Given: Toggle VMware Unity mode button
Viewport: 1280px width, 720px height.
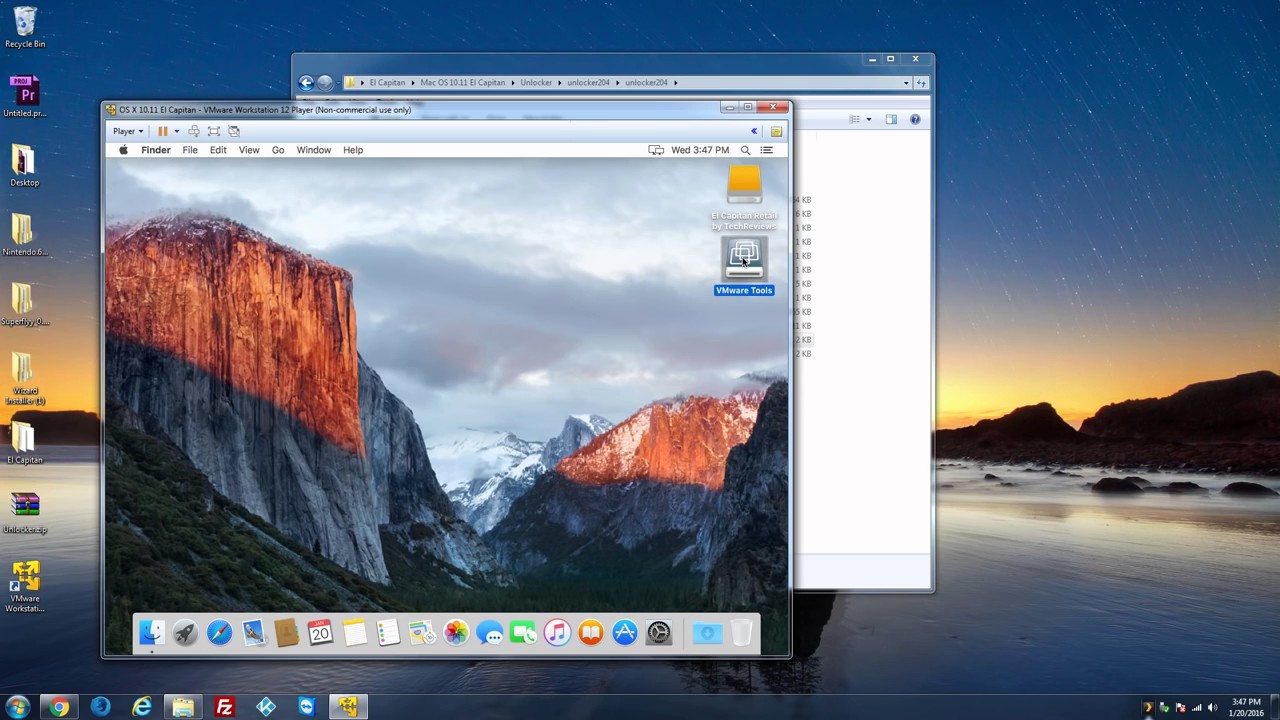Looking at the screenshot, I should pos(234,131).
